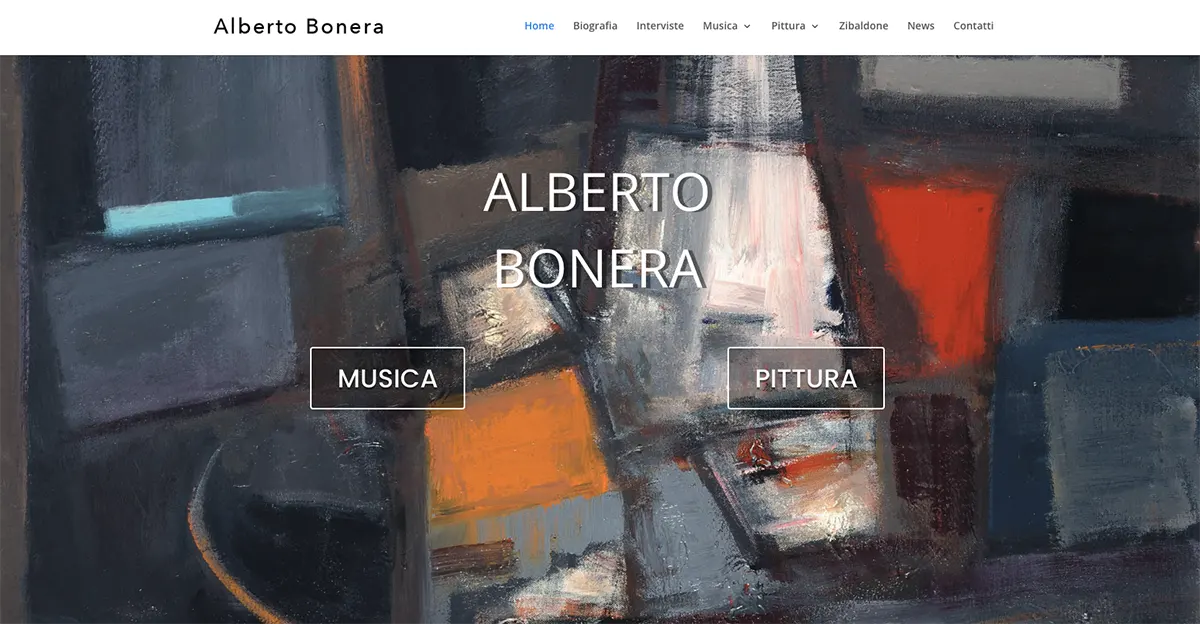Expand the Pittura dropdown chevron

[x=815, y=27]
